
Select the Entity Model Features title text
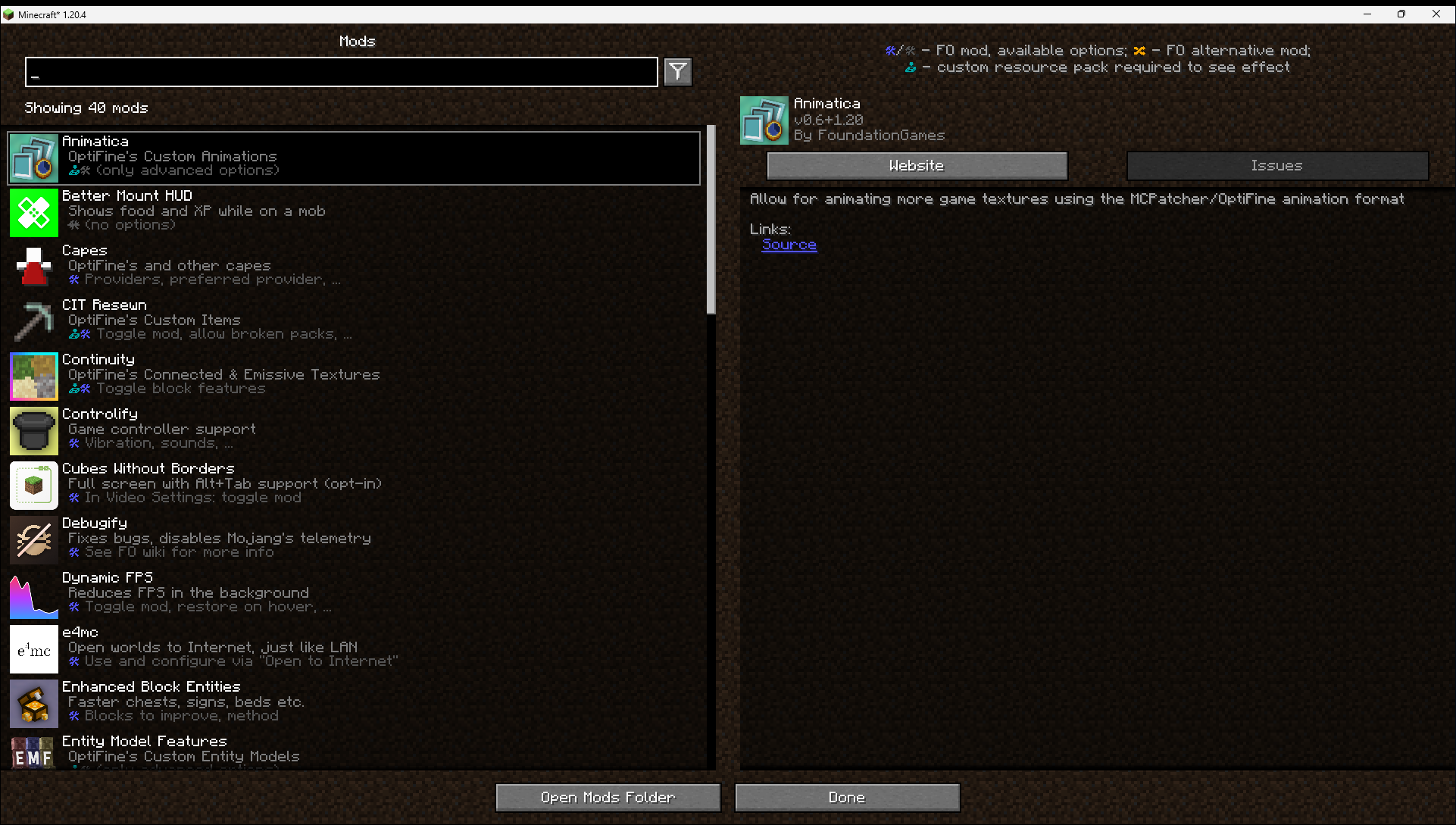point(145,742)
